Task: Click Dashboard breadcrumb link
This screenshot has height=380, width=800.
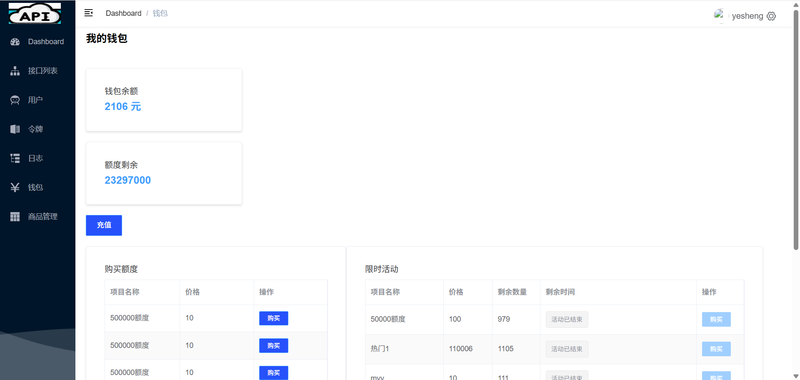Action: 123,13
